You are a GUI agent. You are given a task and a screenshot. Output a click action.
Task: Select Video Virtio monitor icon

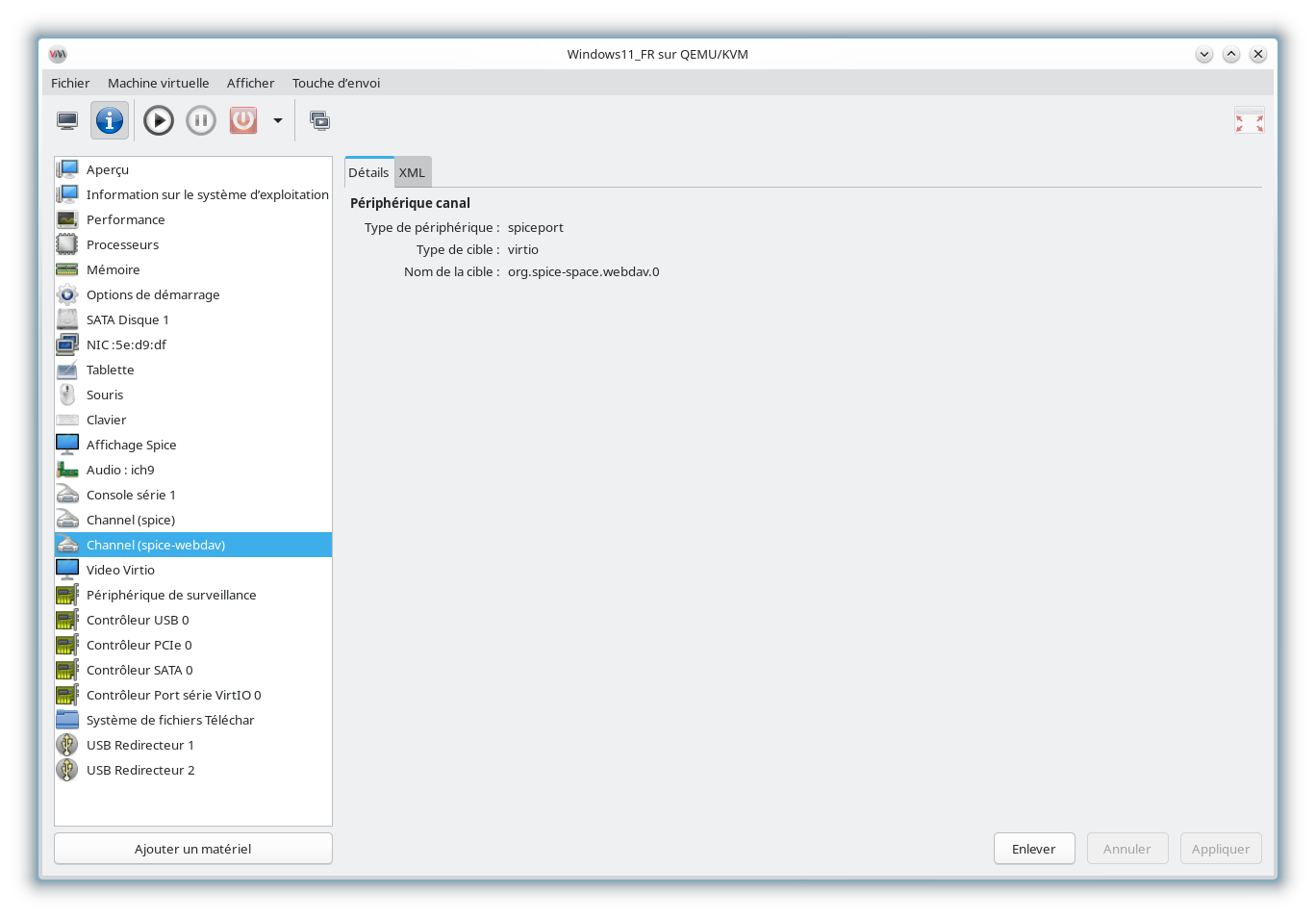pyautogui.click(x=67, y=570)
